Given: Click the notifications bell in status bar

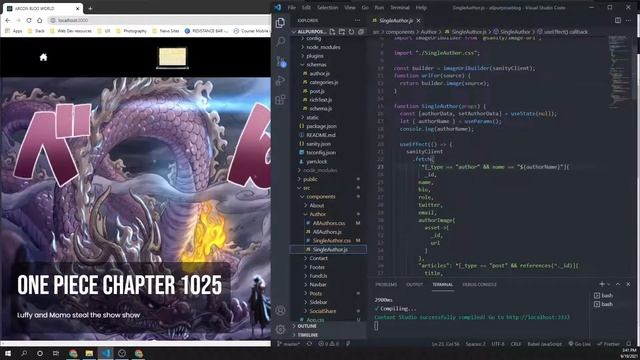Looking at the screenshot, I should coord(629,344).
